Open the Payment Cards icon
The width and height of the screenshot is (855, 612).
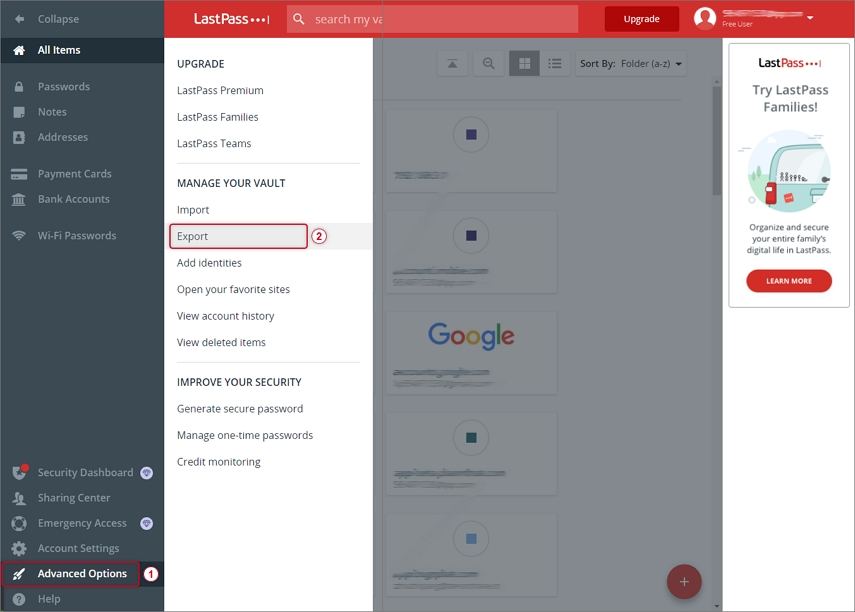(19, 174)
